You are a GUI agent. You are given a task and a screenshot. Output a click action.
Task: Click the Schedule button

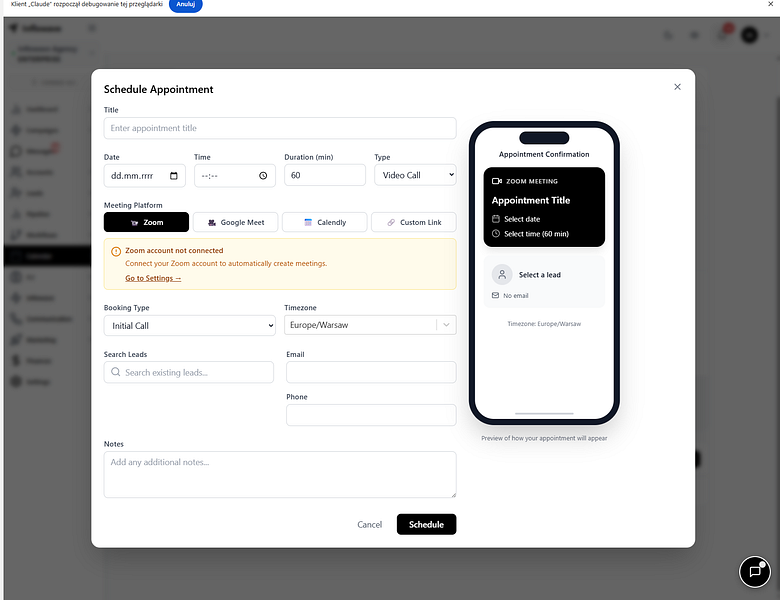[x=426, y=524]
